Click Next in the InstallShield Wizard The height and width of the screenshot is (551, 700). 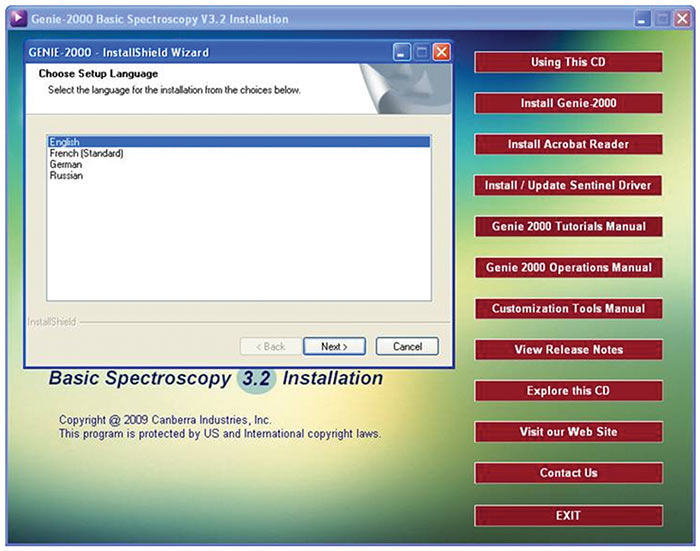pyautogui.click(x=334, y=346)
